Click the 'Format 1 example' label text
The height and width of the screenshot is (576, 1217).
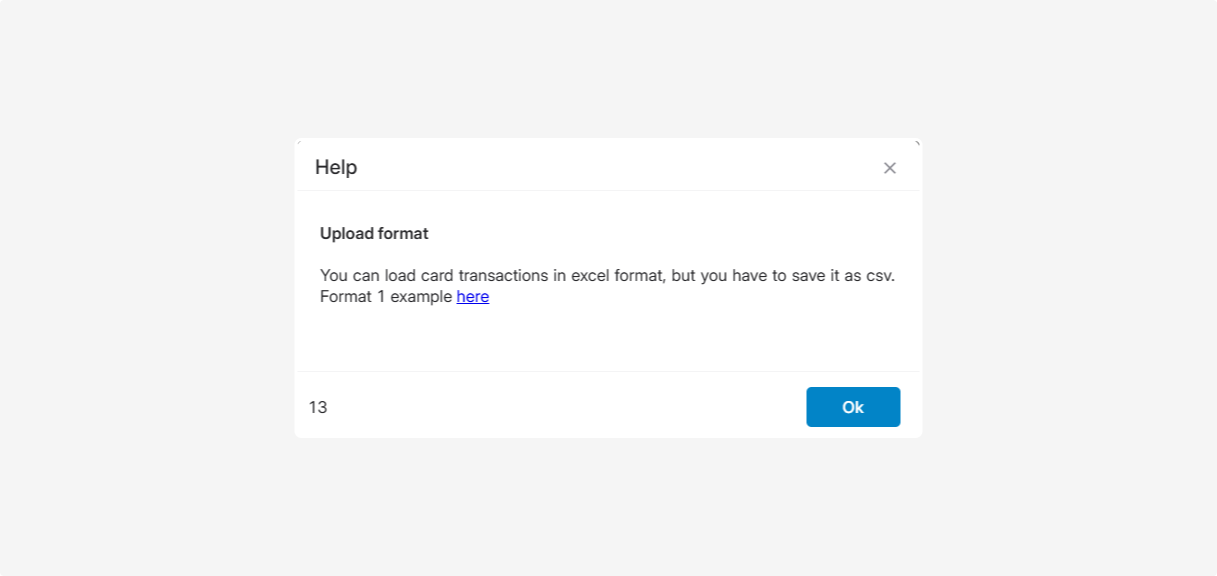[386, 297]
